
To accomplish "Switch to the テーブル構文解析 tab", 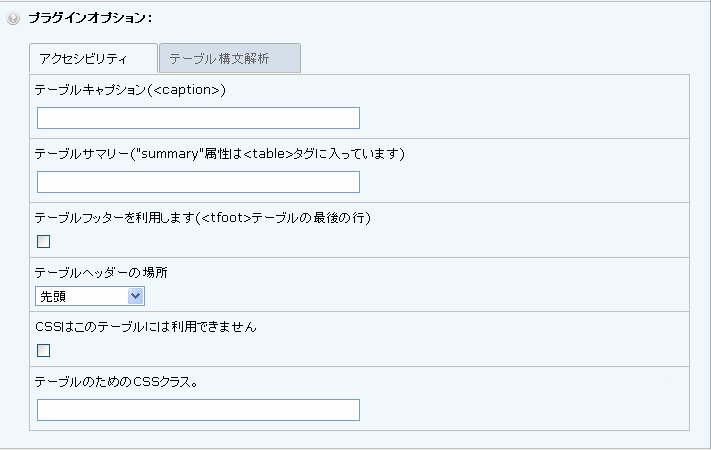I will (230, 58).
